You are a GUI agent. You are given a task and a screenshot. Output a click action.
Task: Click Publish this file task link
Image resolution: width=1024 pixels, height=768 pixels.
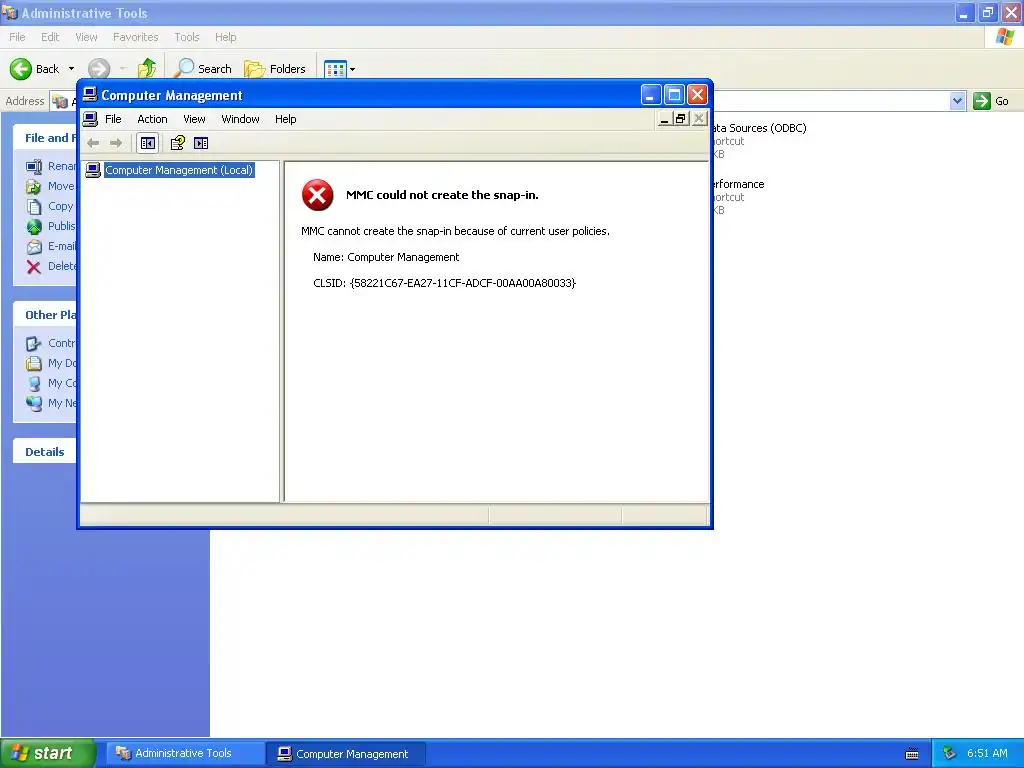click(51, 226)
